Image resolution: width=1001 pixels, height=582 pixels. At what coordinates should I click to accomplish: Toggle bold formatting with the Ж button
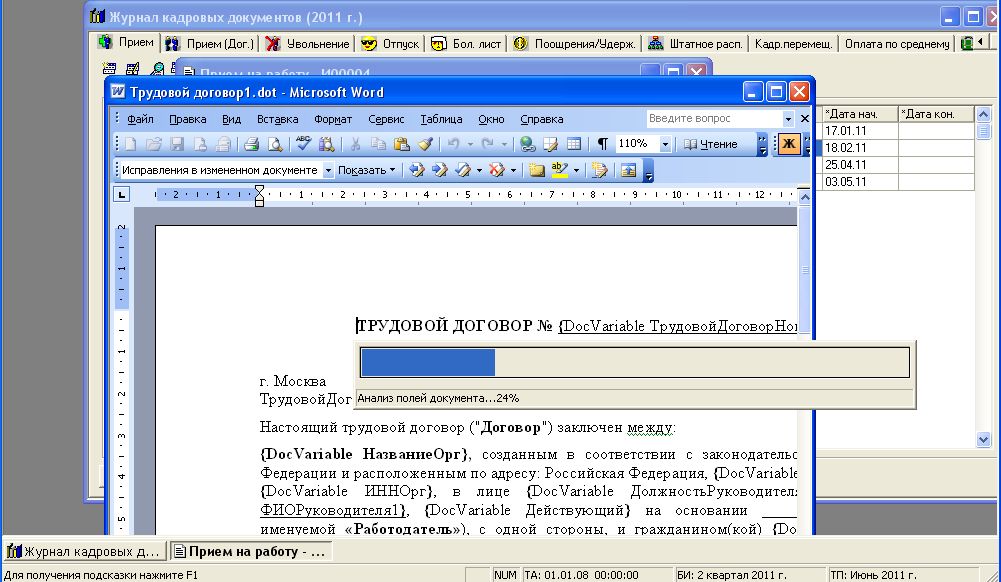point(788,144)
